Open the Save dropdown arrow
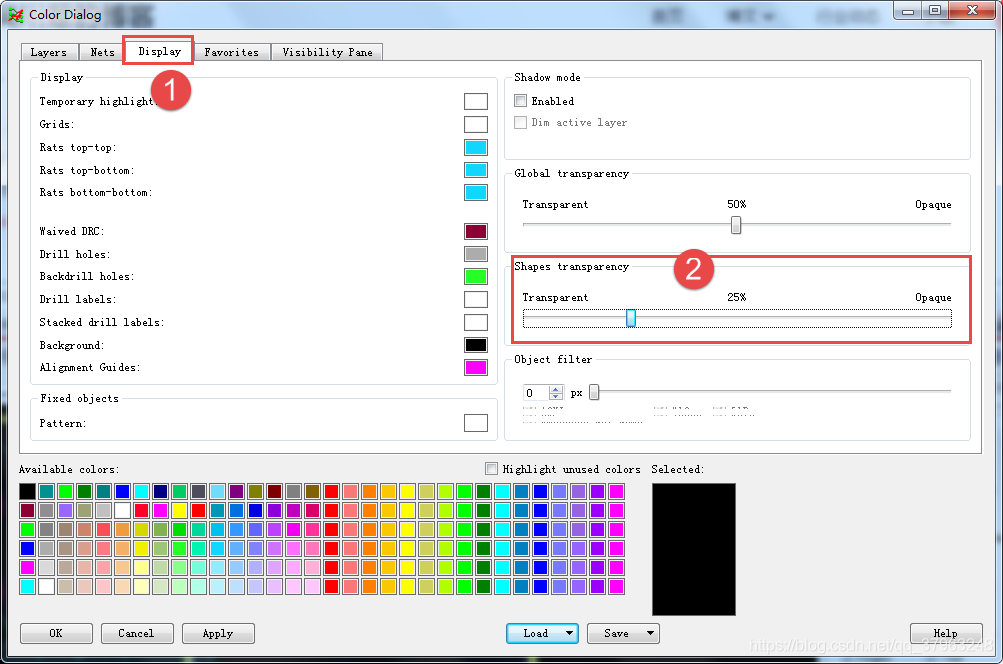1003x664 pixels. (x=651, y=633)
